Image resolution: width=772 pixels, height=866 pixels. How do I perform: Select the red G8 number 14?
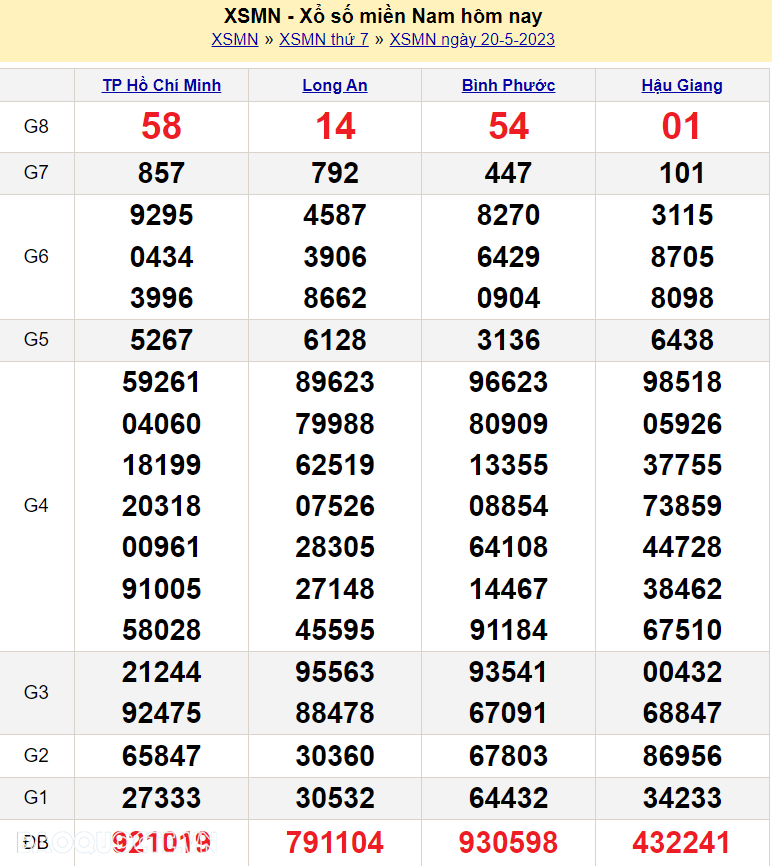(x=335, y=127)
